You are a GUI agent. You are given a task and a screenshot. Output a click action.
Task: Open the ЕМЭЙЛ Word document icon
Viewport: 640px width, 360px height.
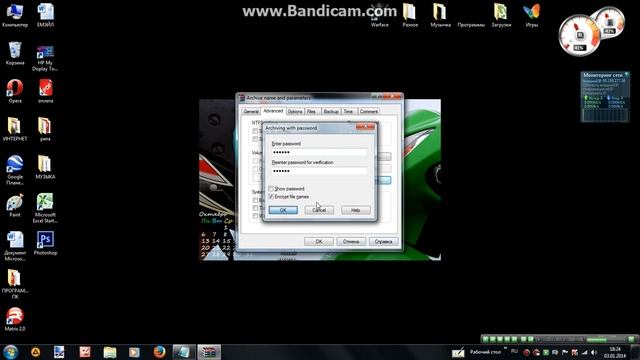pos(45,16)
